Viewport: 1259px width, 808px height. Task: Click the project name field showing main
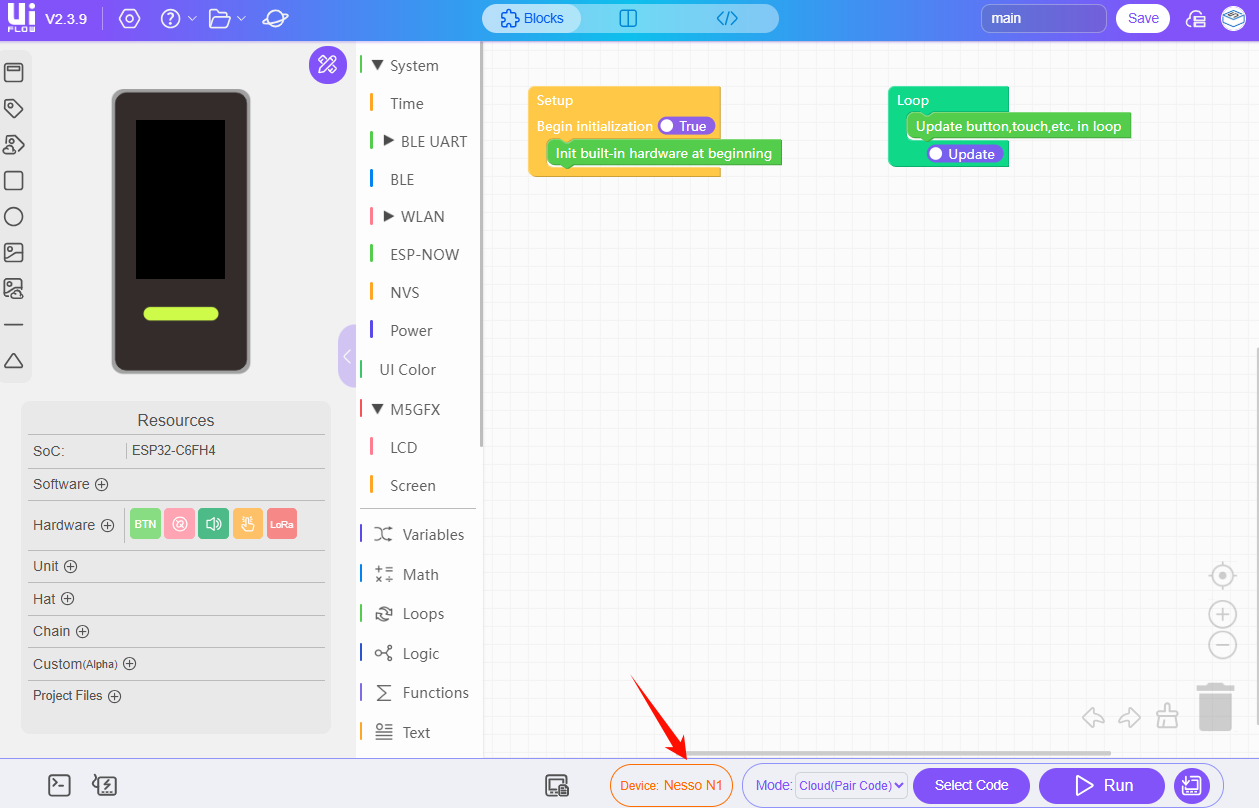(x=1043, y=18)
